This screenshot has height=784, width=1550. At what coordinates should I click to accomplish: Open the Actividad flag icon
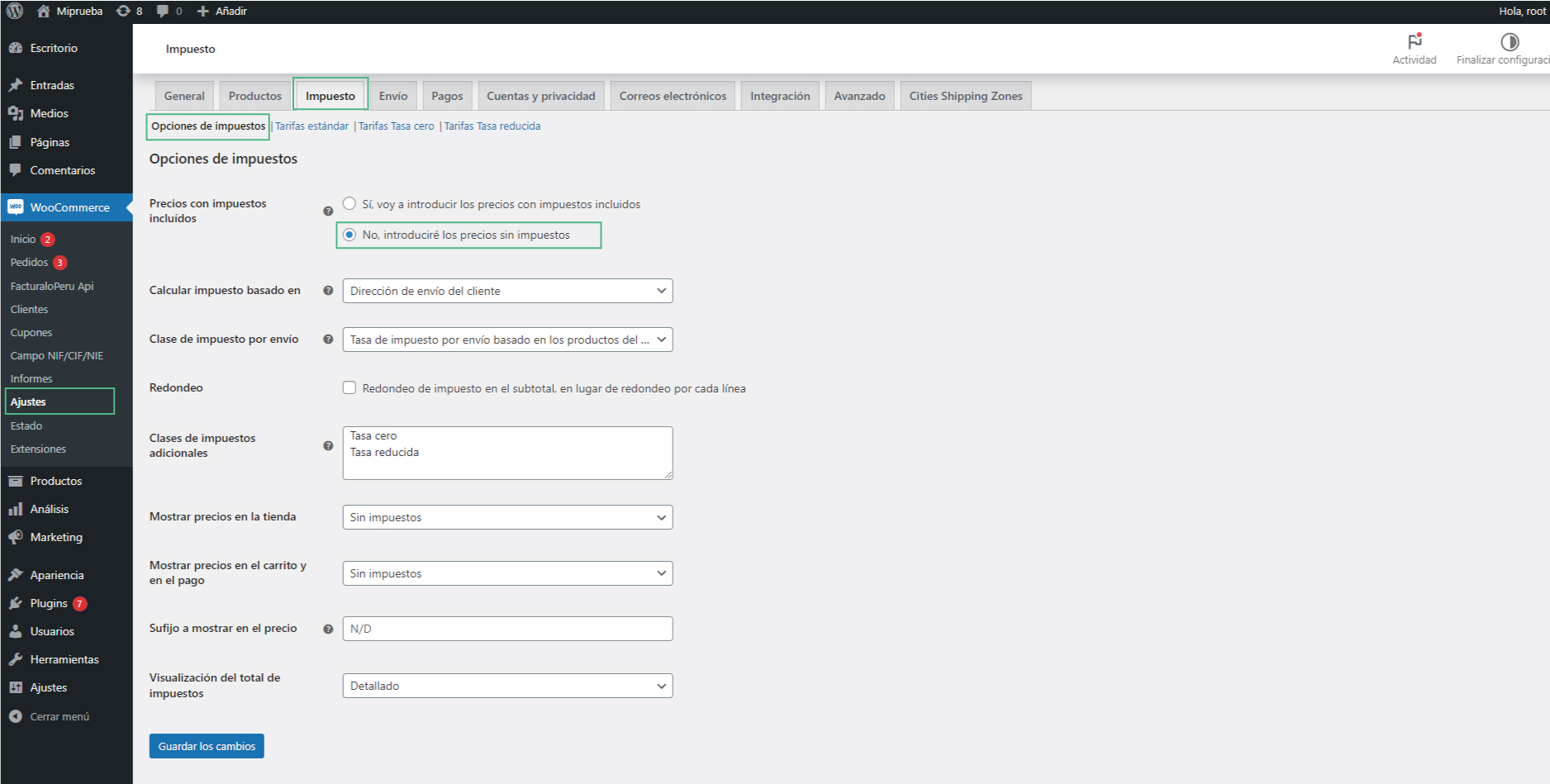click(x=1414, y=41)
